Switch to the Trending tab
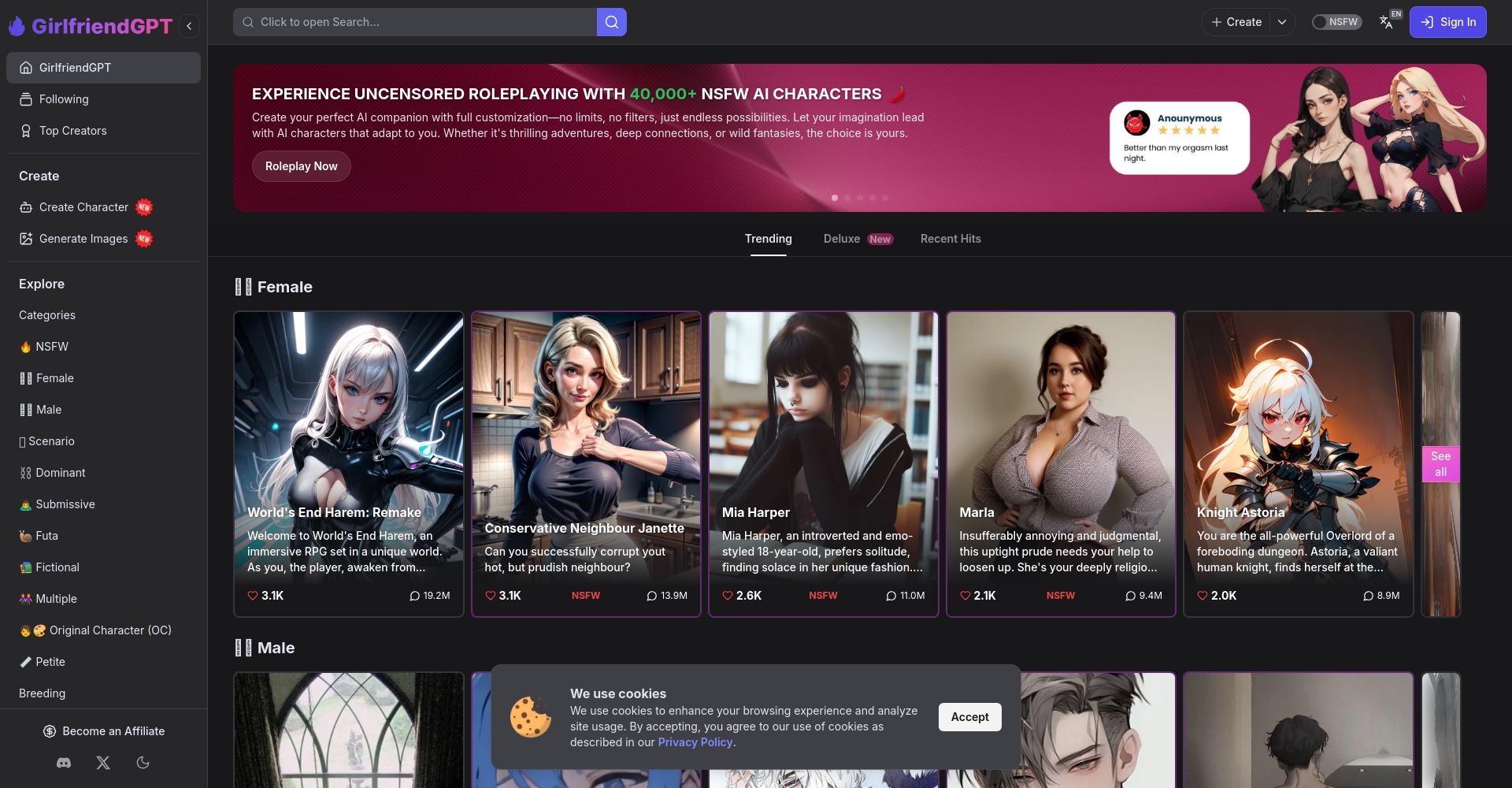1512x788 pixels. tap(769, 239)
